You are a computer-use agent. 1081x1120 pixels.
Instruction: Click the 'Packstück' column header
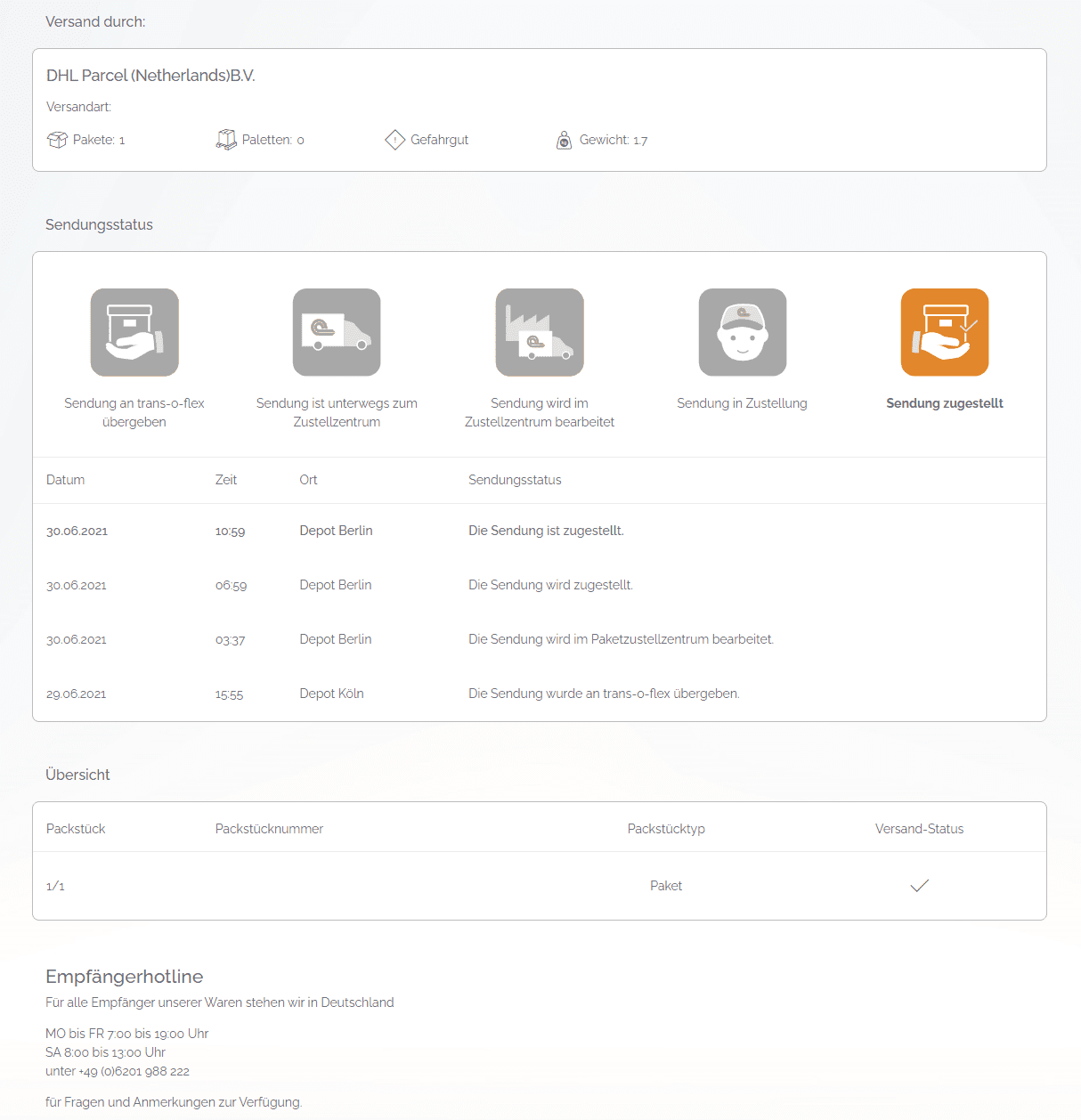76,829
